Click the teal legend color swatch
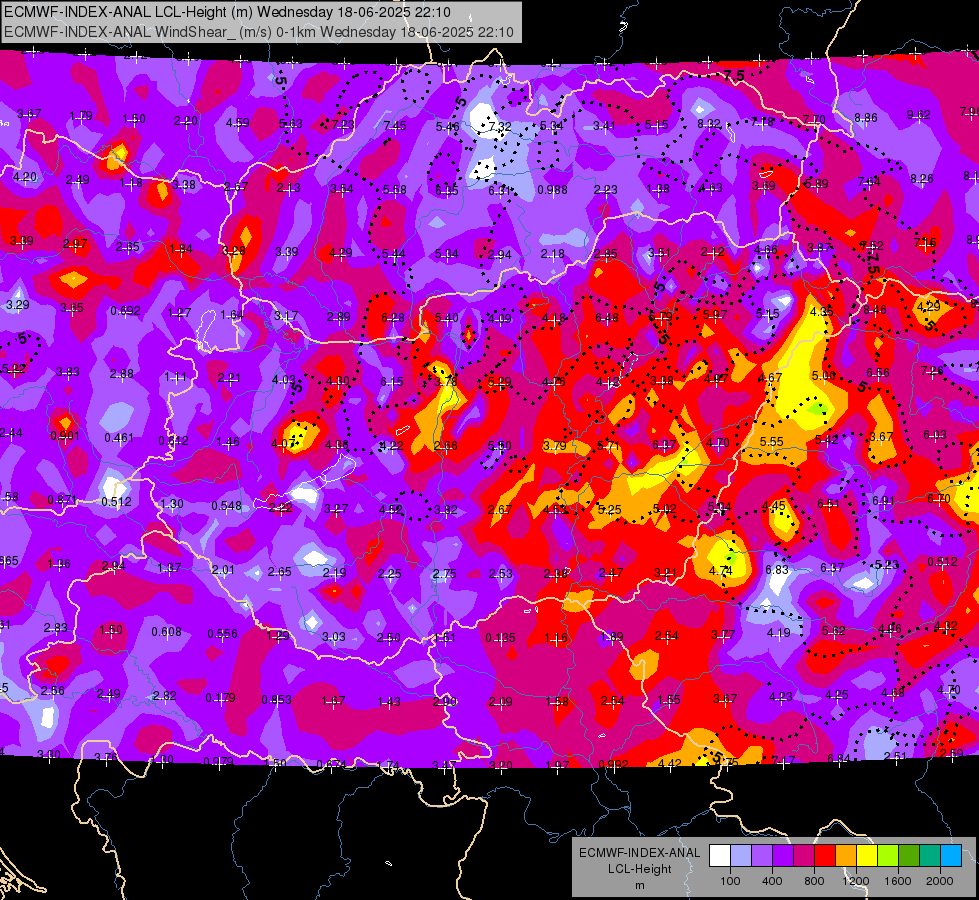The image size is (979, 900). click(x=930, y=855)
